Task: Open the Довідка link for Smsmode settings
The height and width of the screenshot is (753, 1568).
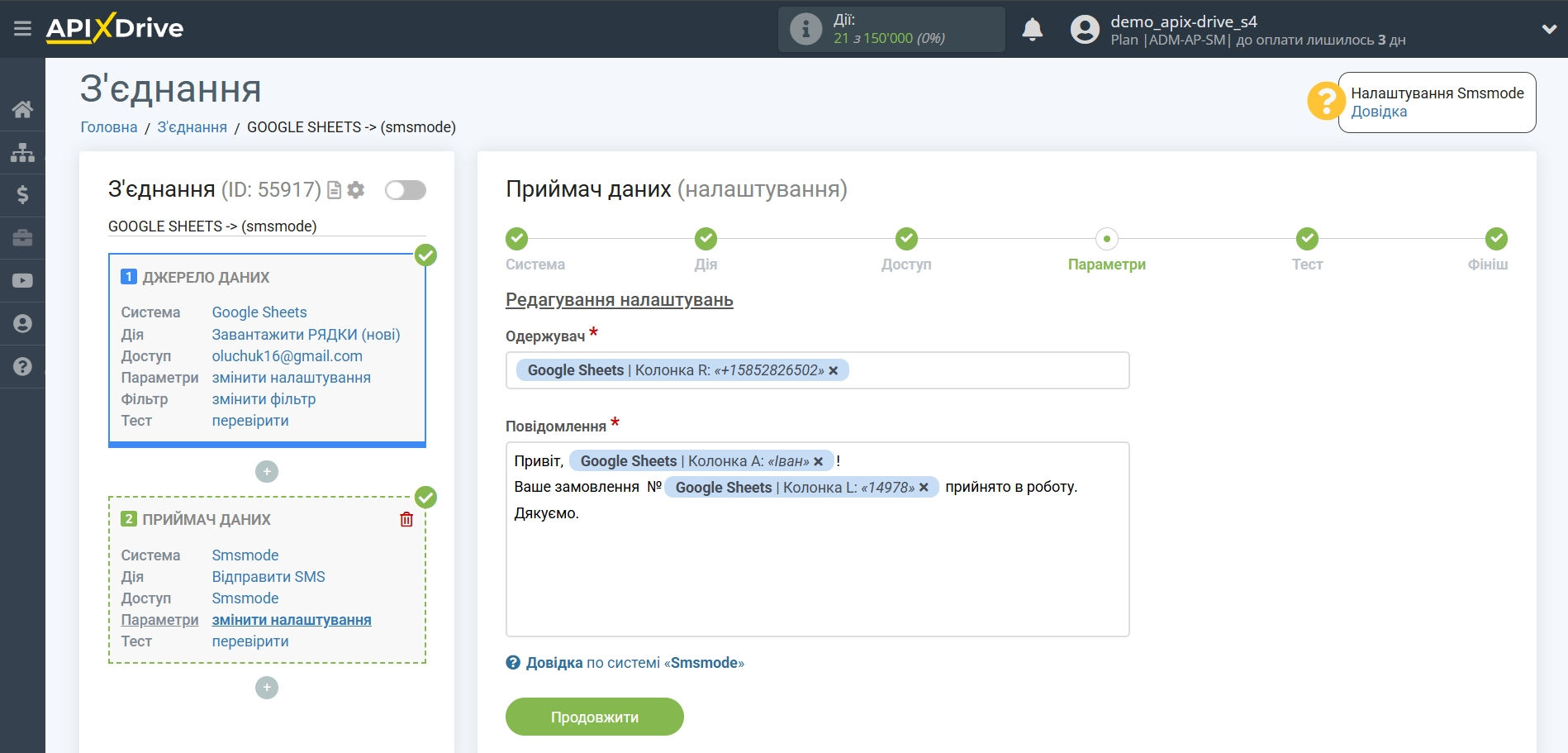Action: click(1379, 112)
